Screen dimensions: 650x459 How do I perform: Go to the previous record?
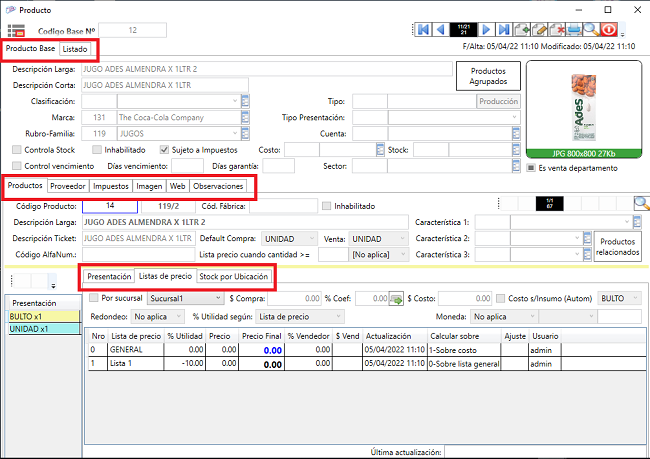[443, 31]
